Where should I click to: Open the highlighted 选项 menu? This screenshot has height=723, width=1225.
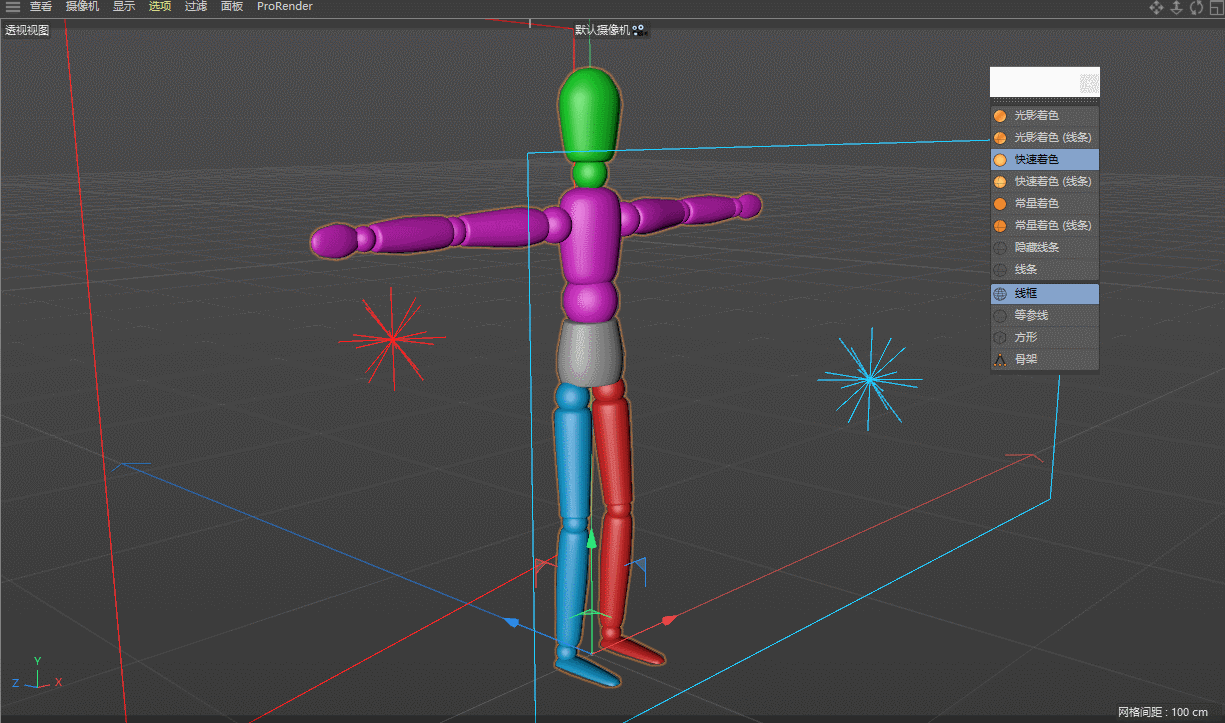click(160, 6)
